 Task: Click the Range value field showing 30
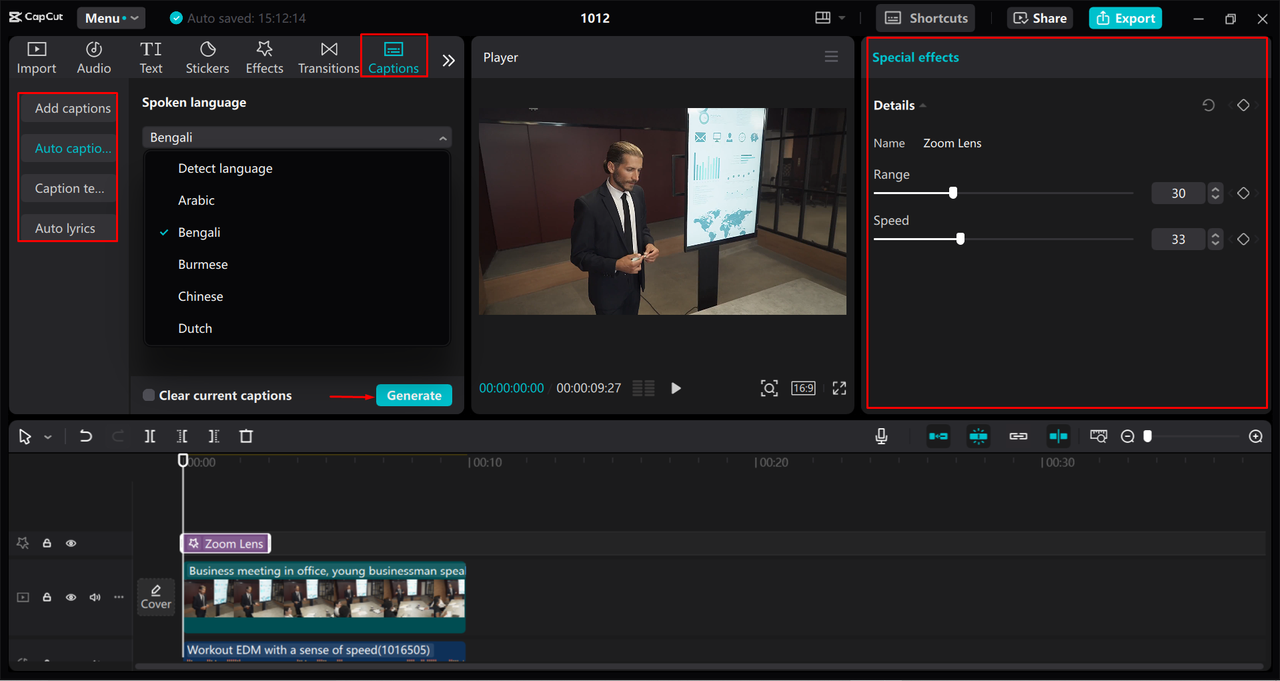tap(1178, 193)
